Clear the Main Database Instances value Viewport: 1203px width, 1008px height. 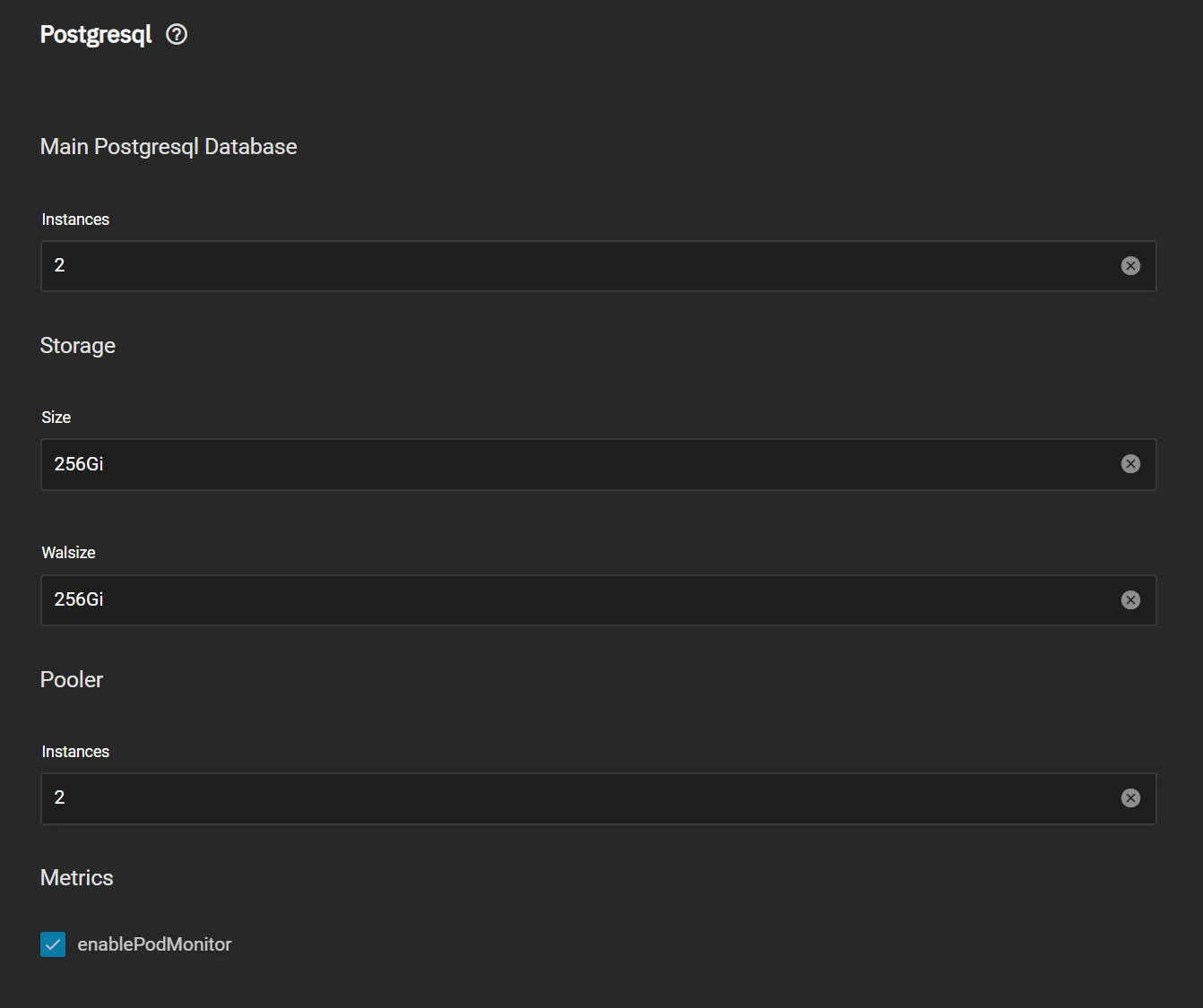click(1130, 265)
